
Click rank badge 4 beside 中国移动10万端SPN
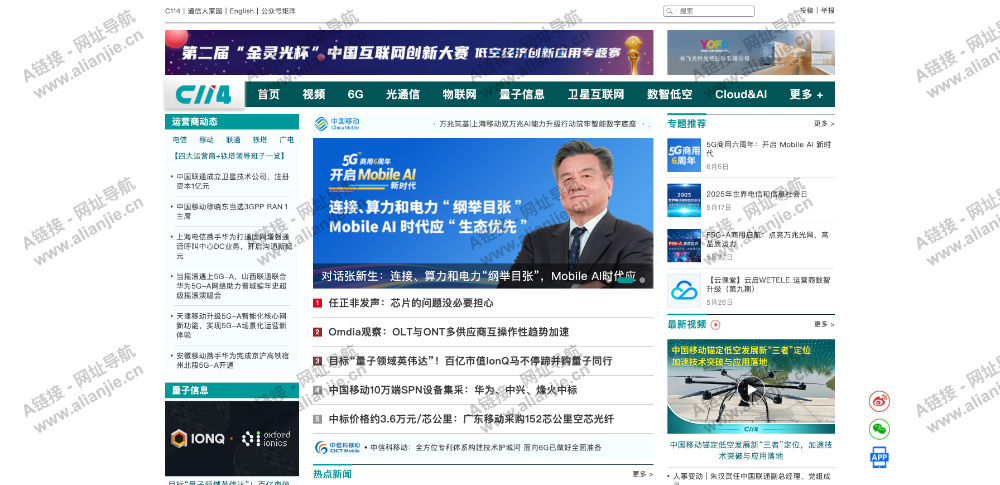point(318,391)
